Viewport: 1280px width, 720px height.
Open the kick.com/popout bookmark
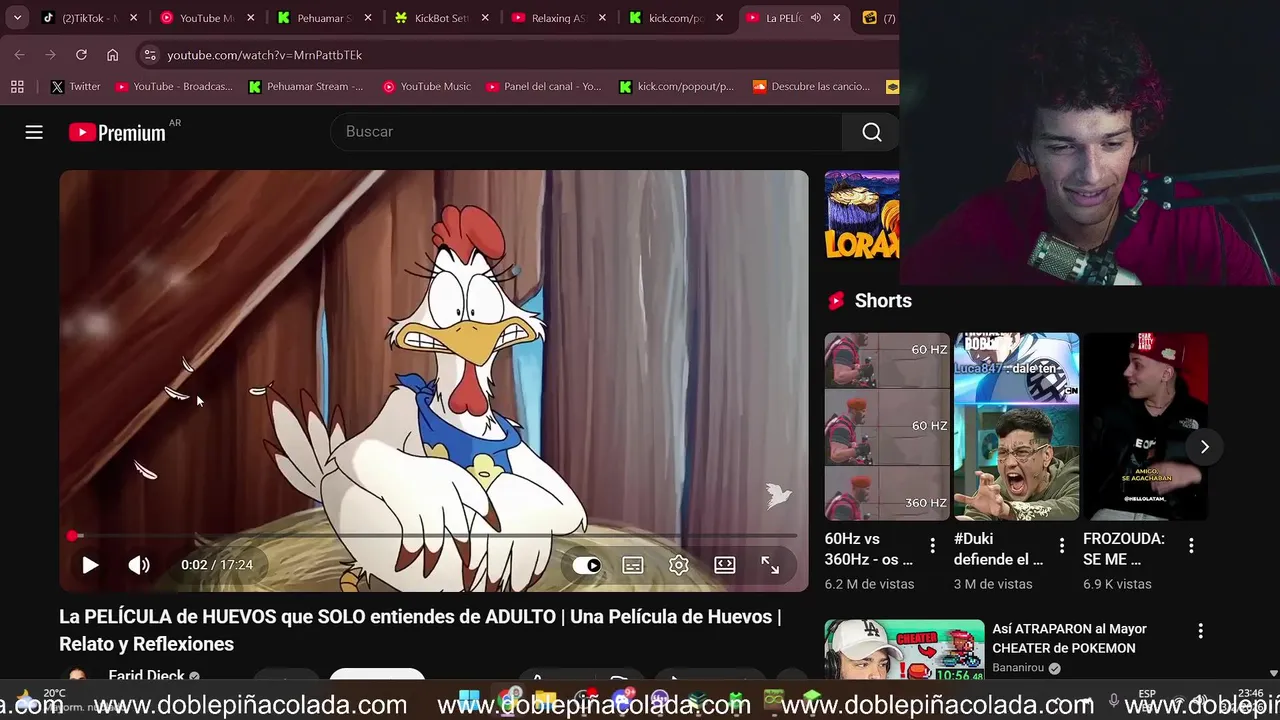pos(676,87)
